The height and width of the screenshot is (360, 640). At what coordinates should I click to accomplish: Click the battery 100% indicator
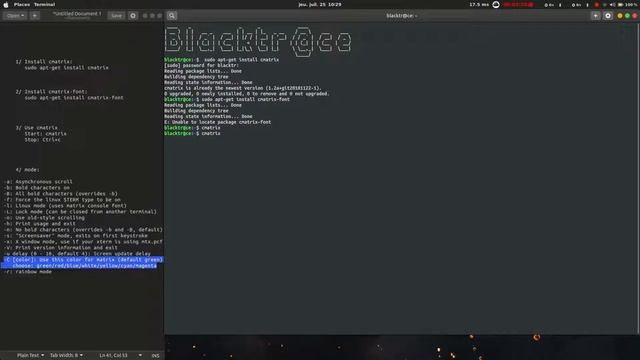627,4
